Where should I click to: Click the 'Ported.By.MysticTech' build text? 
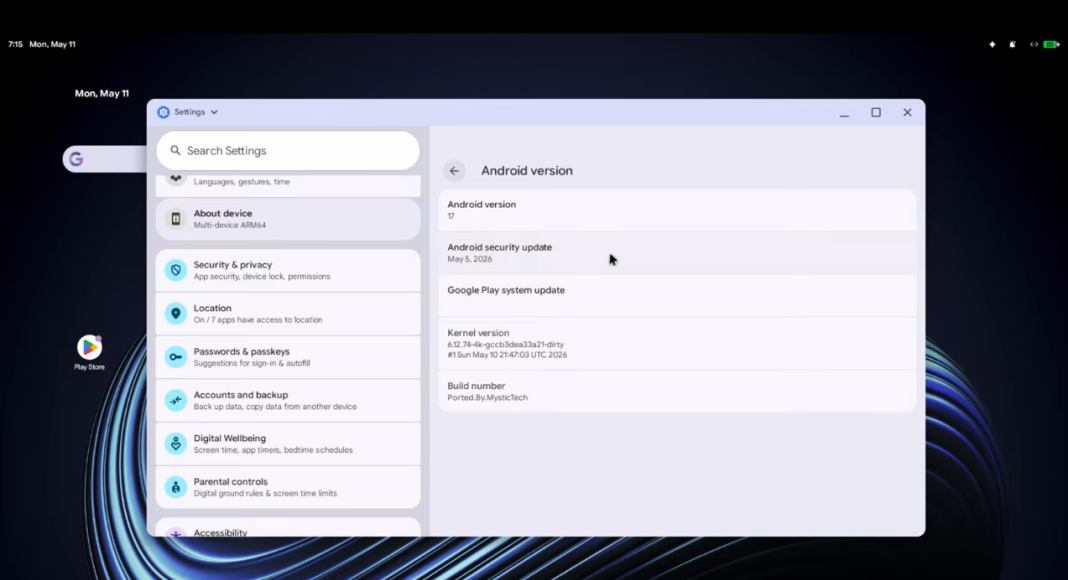487,398
